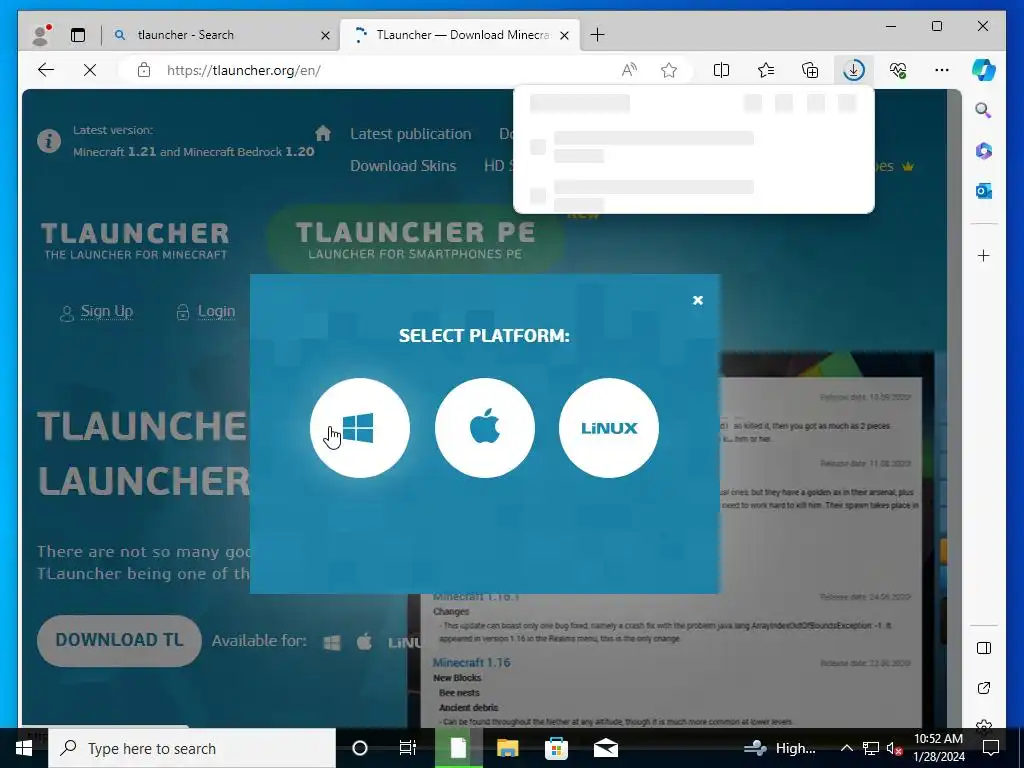Screen dimensions: 1024x768
Task: Open sidebar Search icon
Action: [x=984, y=110]
